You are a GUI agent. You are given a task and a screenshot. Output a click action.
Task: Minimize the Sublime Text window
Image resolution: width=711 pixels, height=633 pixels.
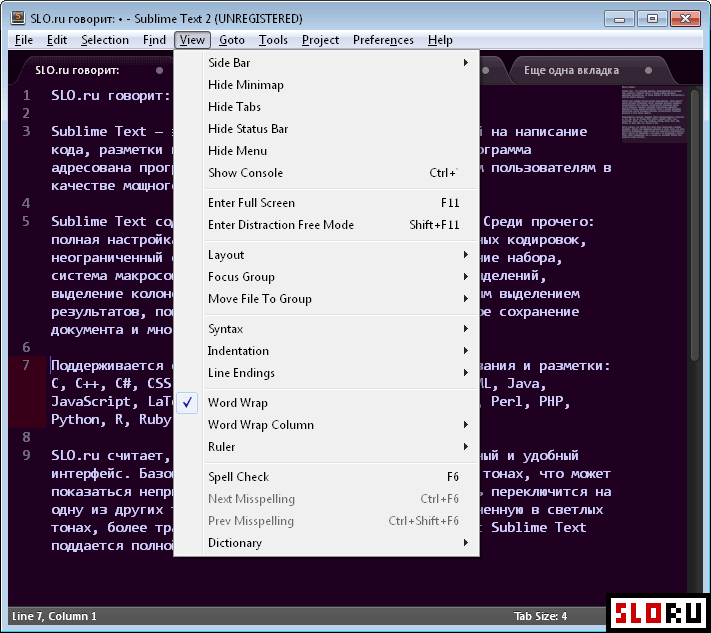point(619,19)
